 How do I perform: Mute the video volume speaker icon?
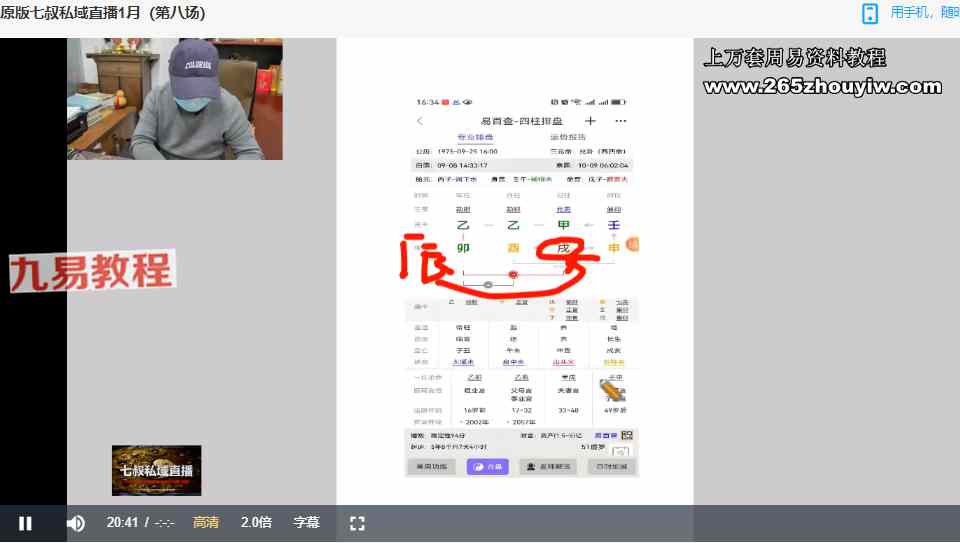coord(76,523)
